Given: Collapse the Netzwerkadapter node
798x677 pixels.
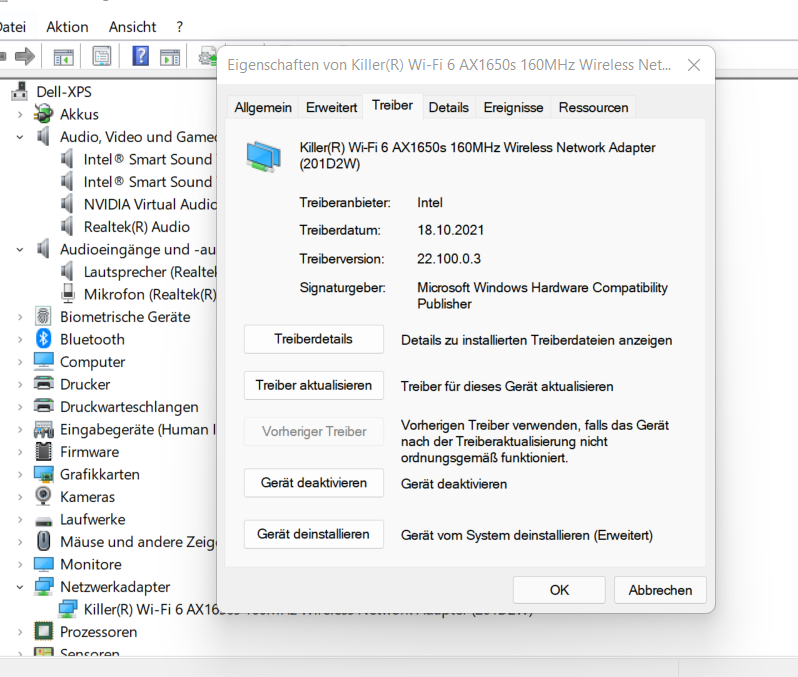Looking at the screenshot, I should [20, 587].
